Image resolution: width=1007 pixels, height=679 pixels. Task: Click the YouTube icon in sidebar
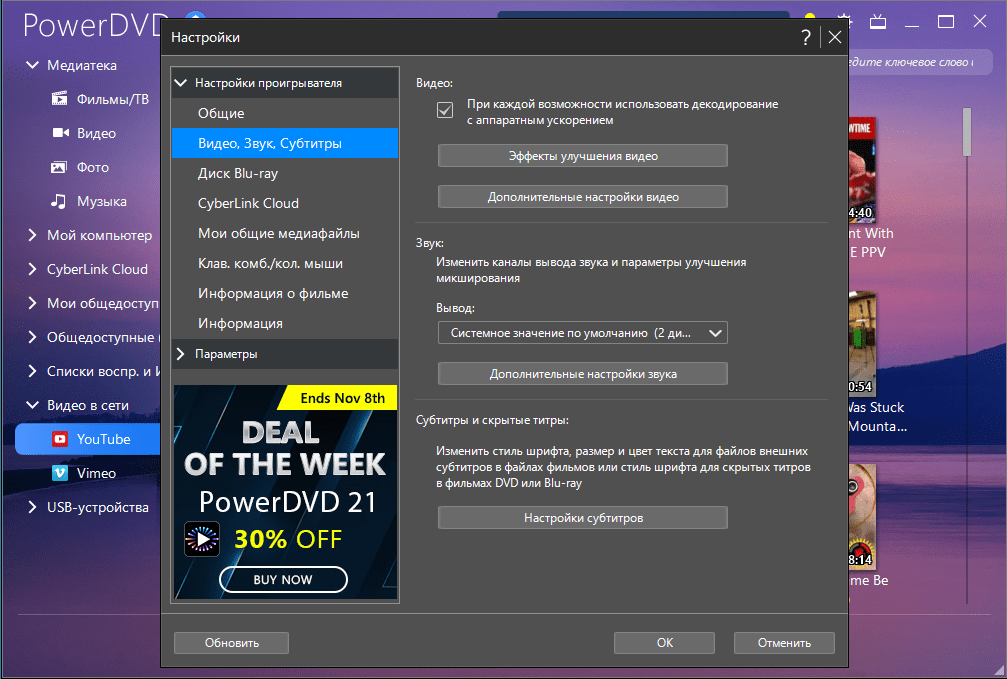(x=60, y=439)
